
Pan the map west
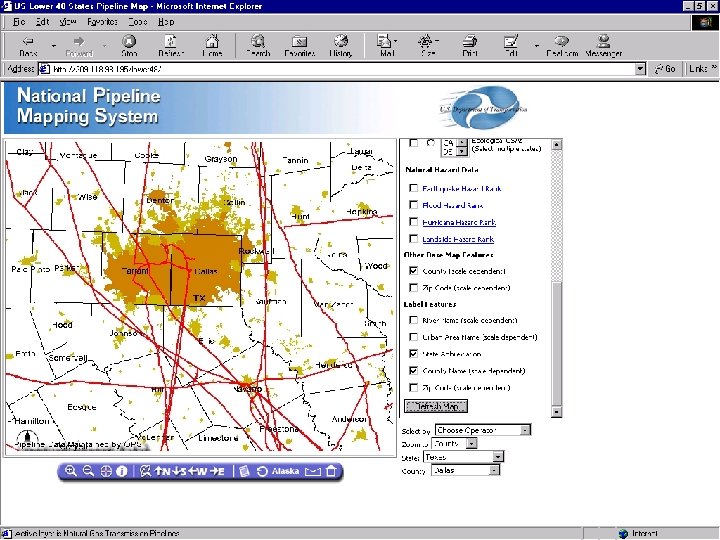click(x=199, y=471)
